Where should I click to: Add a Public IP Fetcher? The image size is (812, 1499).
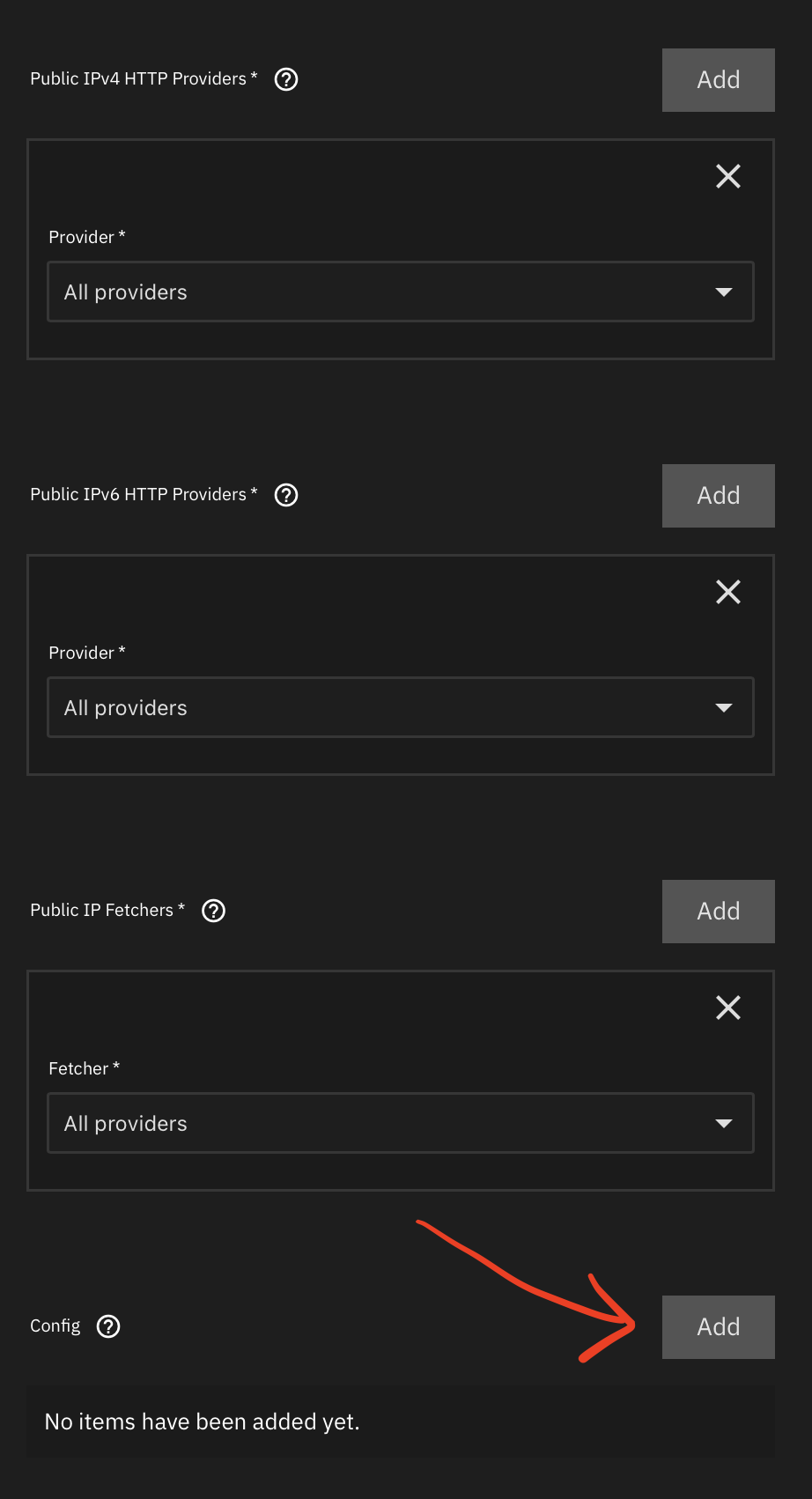719,912
